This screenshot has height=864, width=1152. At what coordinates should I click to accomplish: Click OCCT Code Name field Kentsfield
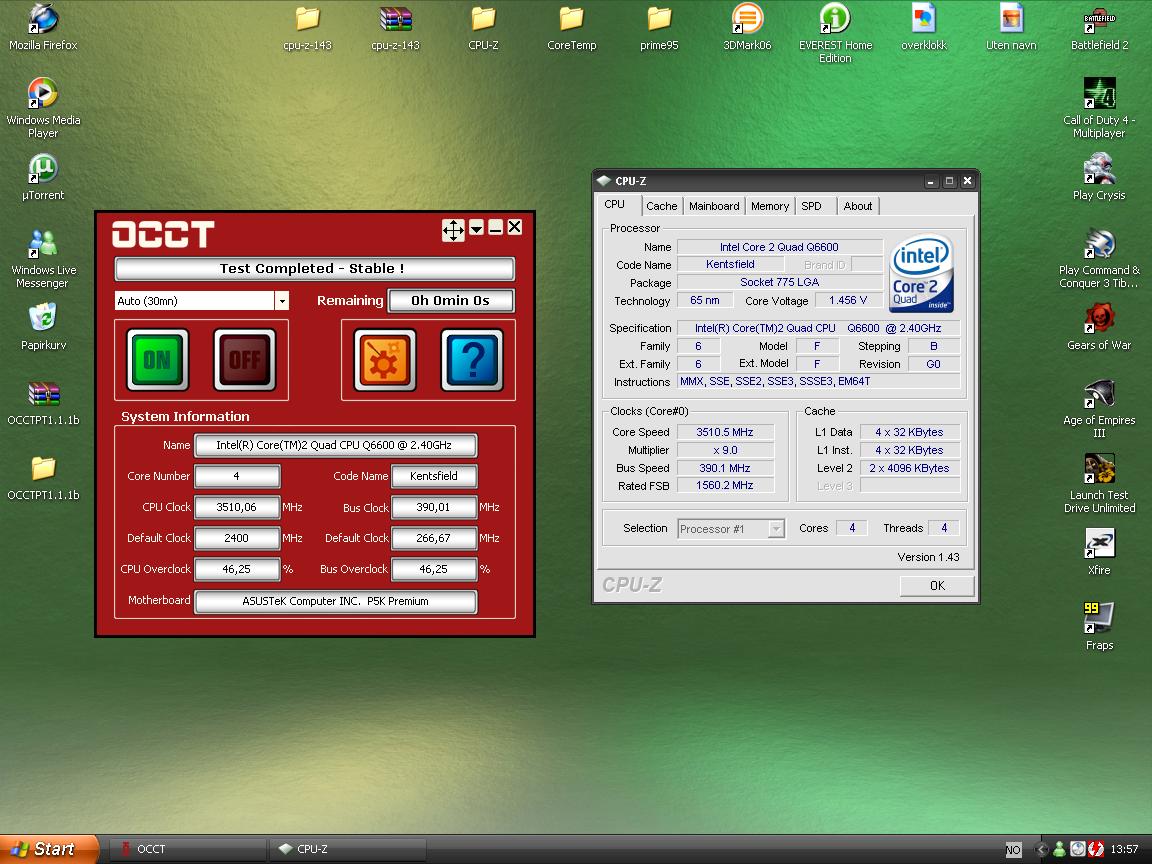click(x=433, y=476)
